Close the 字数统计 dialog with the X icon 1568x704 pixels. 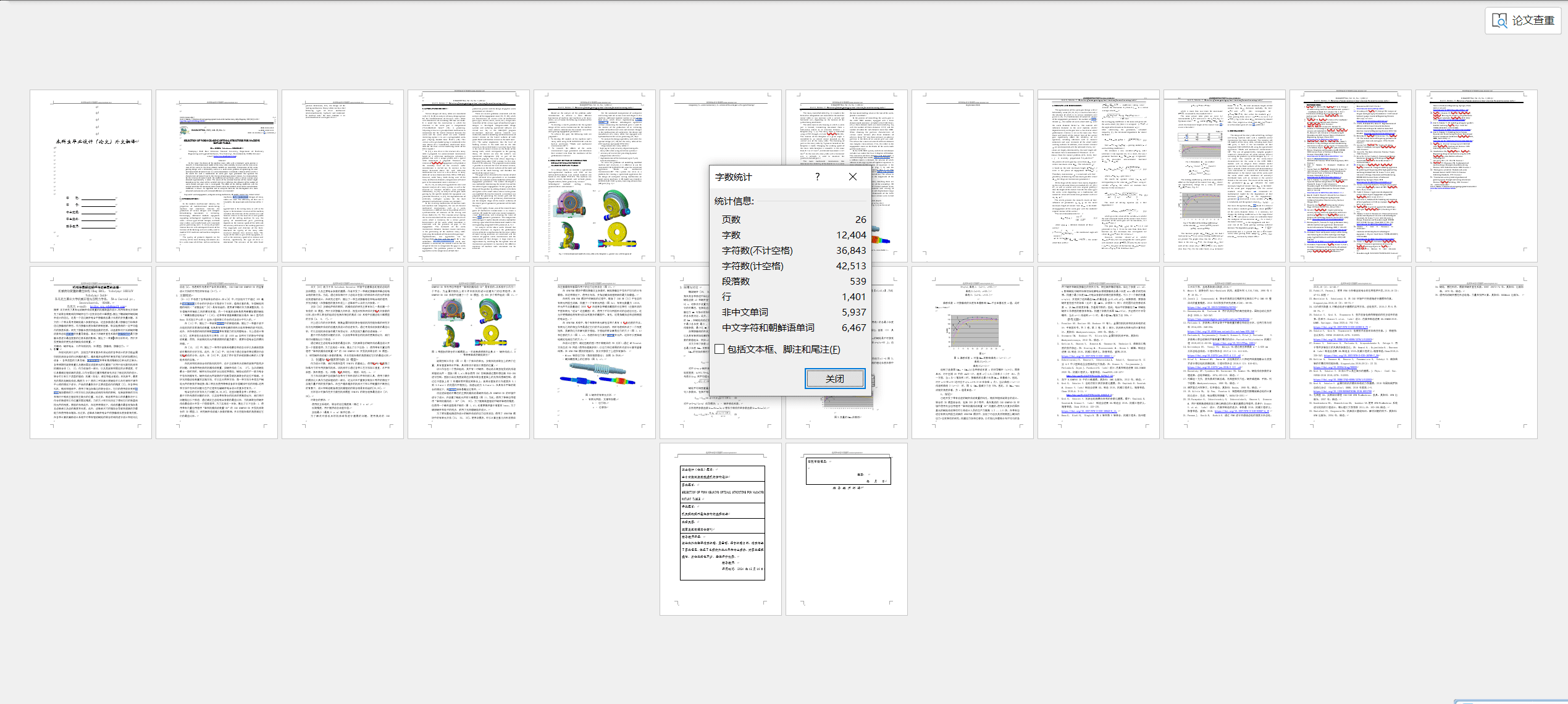click(x=852, y=177)
